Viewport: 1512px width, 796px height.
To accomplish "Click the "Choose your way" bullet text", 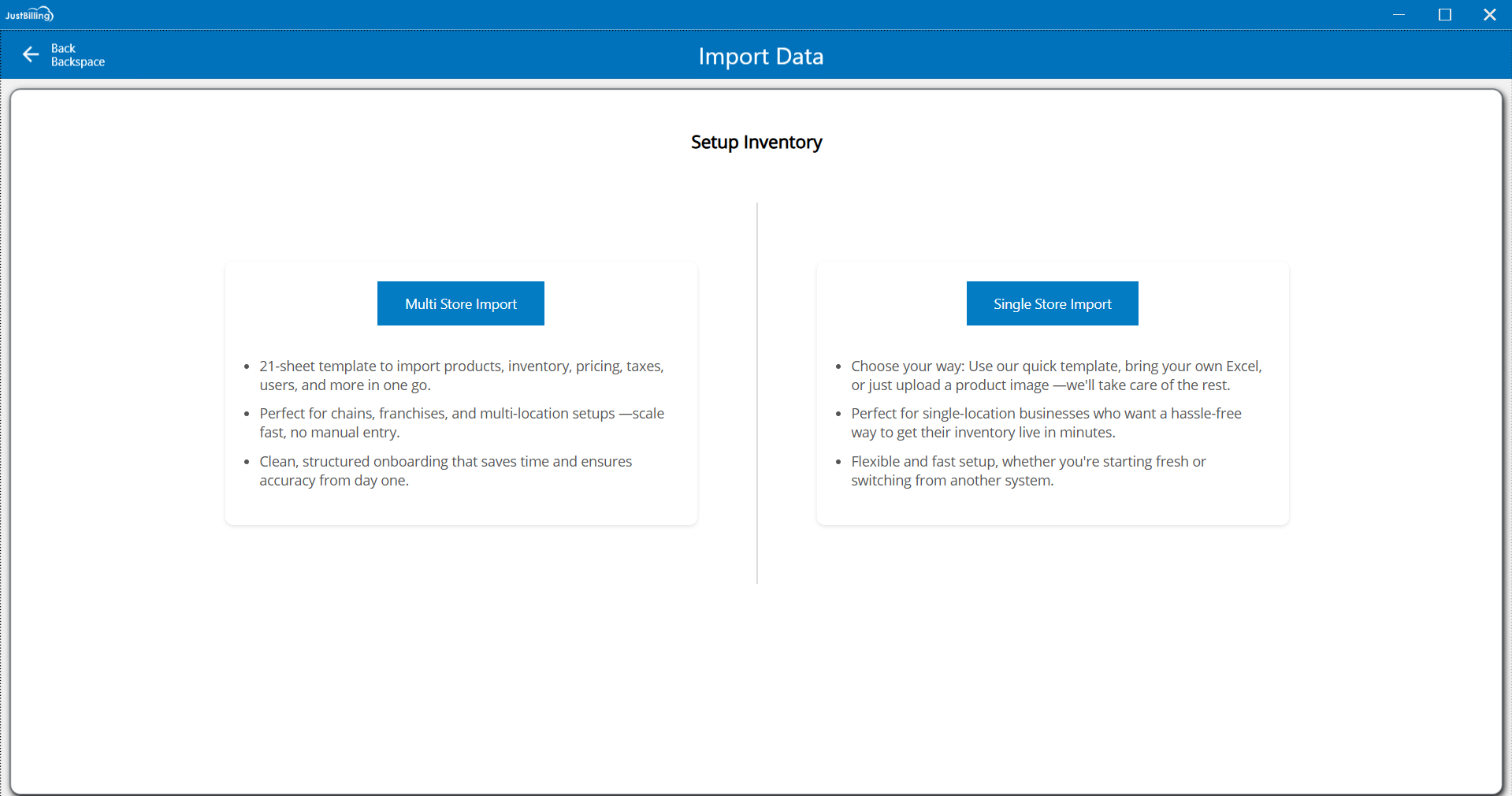I will (x=1056, y=375).
